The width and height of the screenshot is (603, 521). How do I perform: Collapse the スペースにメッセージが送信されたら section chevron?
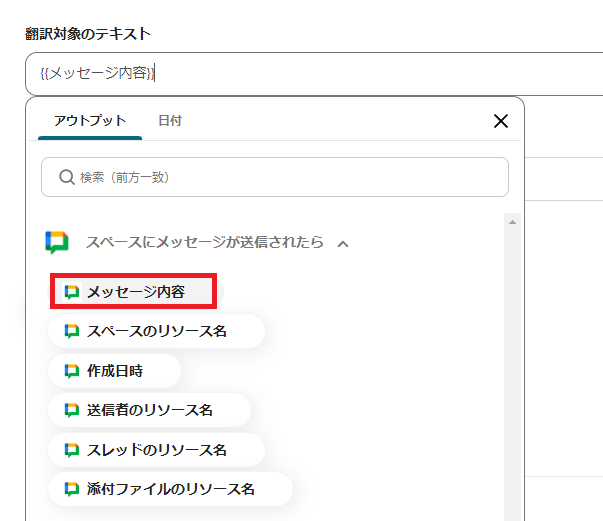coord(343,243)
